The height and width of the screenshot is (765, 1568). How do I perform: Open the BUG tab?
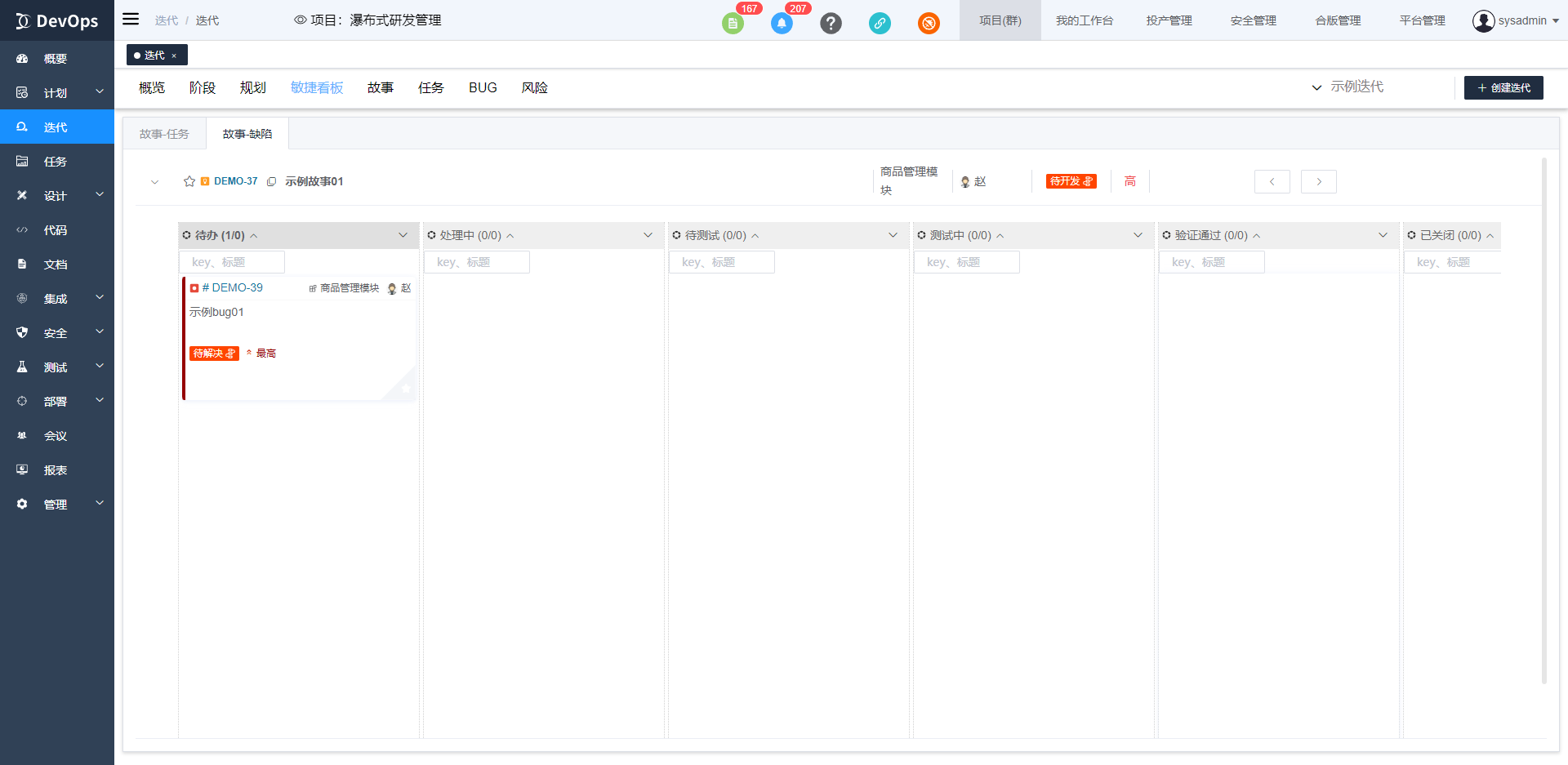[483, 87]
